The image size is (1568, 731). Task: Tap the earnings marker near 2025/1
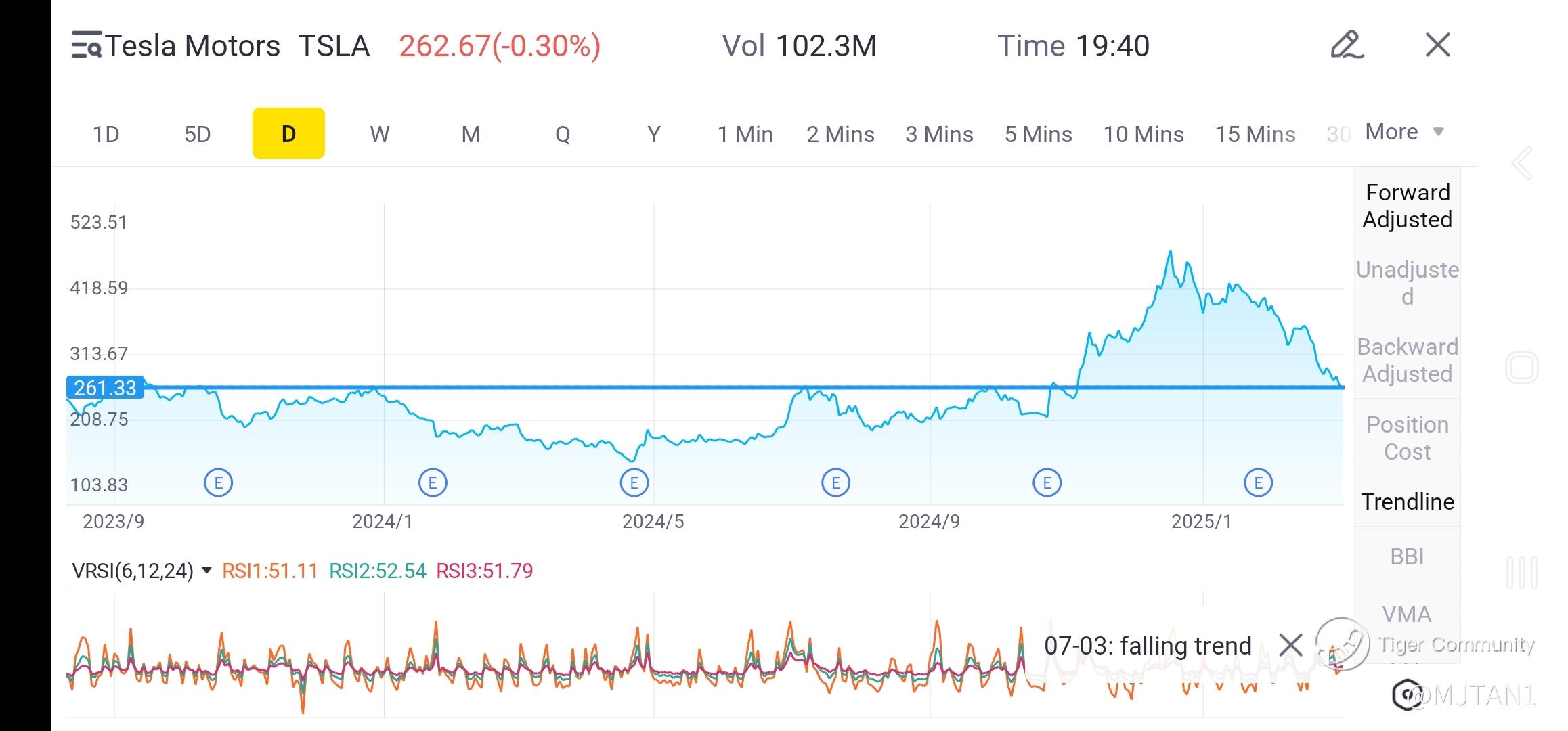(1258, 483)
